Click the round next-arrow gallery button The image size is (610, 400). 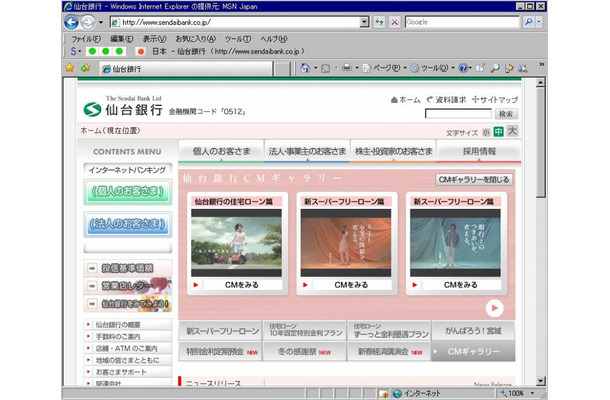click(x=494, y=308)
